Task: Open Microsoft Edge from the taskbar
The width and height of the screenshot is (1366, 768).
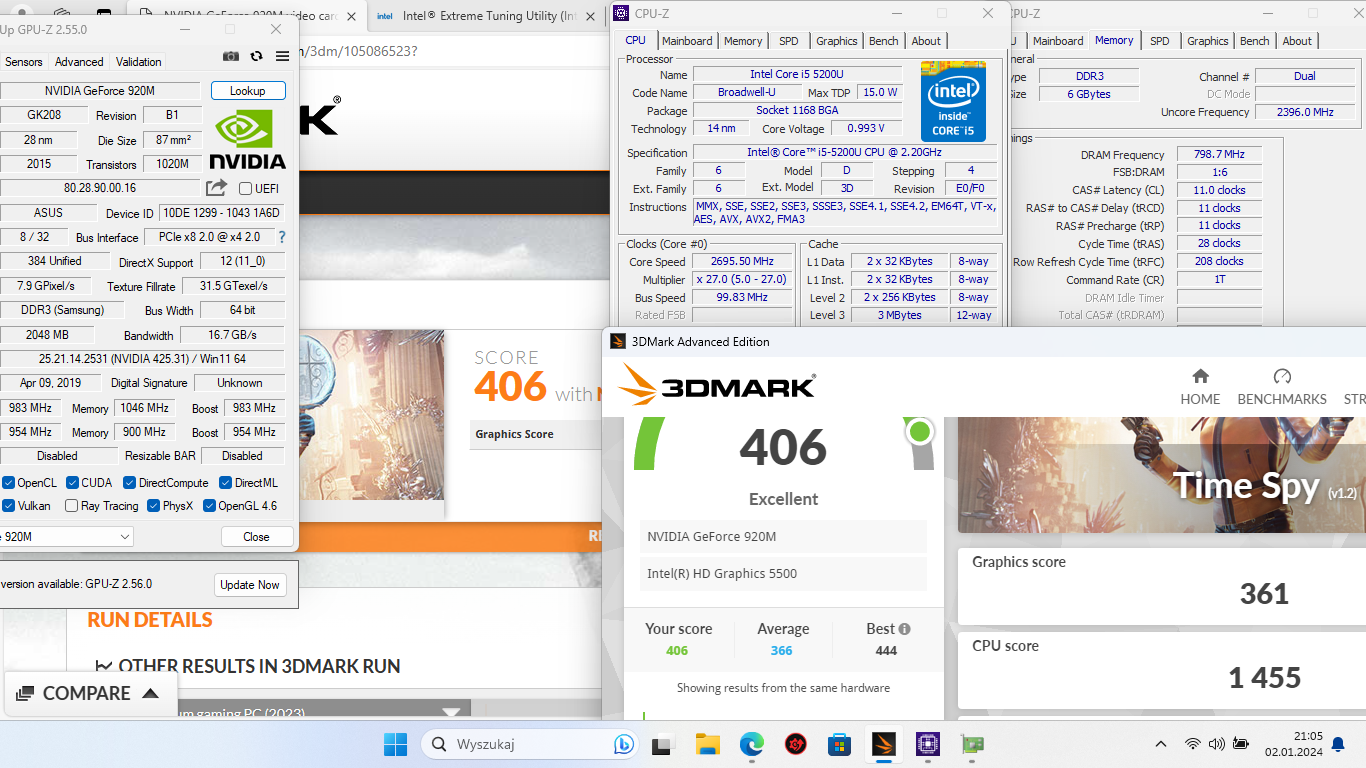Action: click(751, 744)
